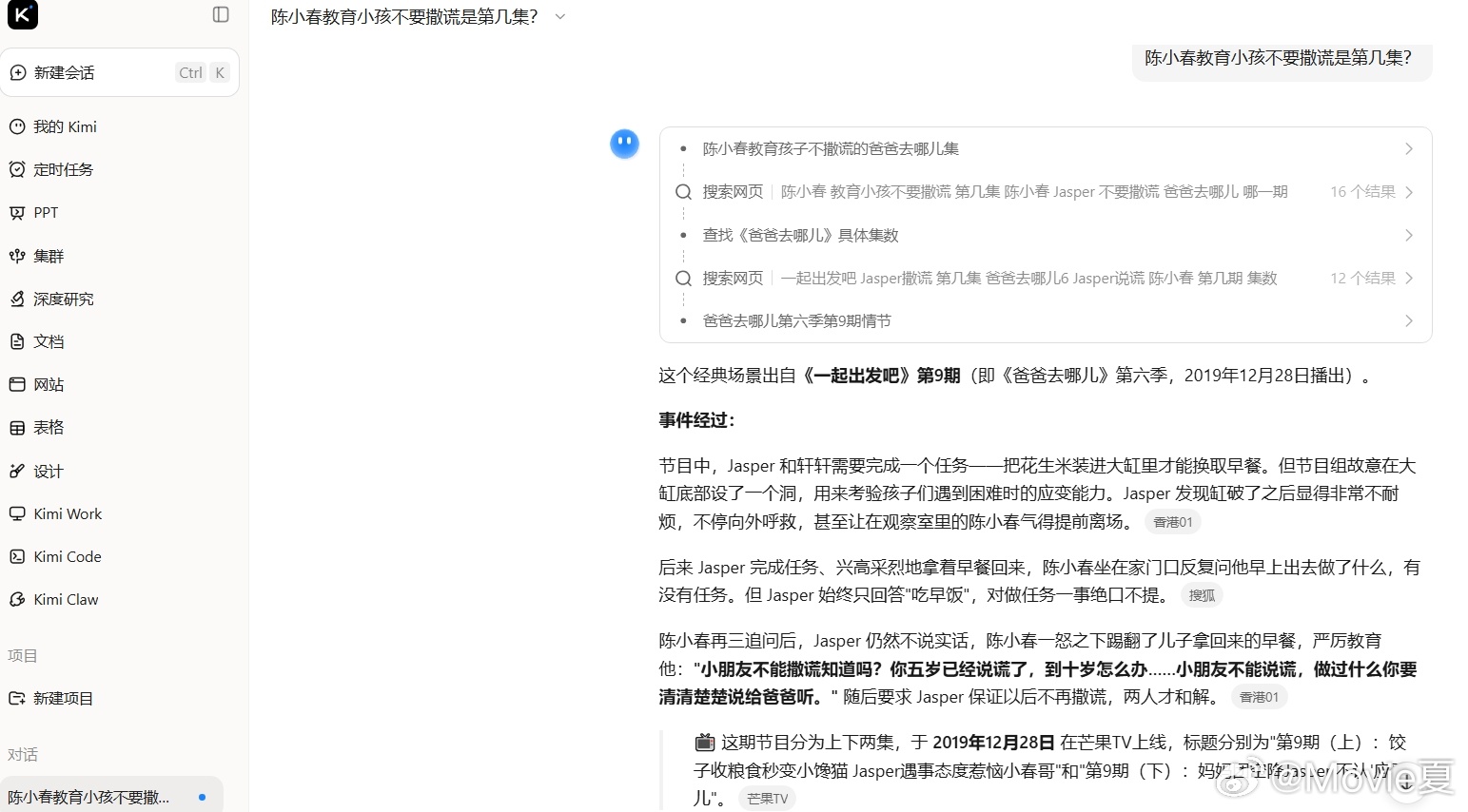This screenshot has width=1468, height=812.
Task: Click the Kimi Work monitor icon
Action: click(17, 513)
